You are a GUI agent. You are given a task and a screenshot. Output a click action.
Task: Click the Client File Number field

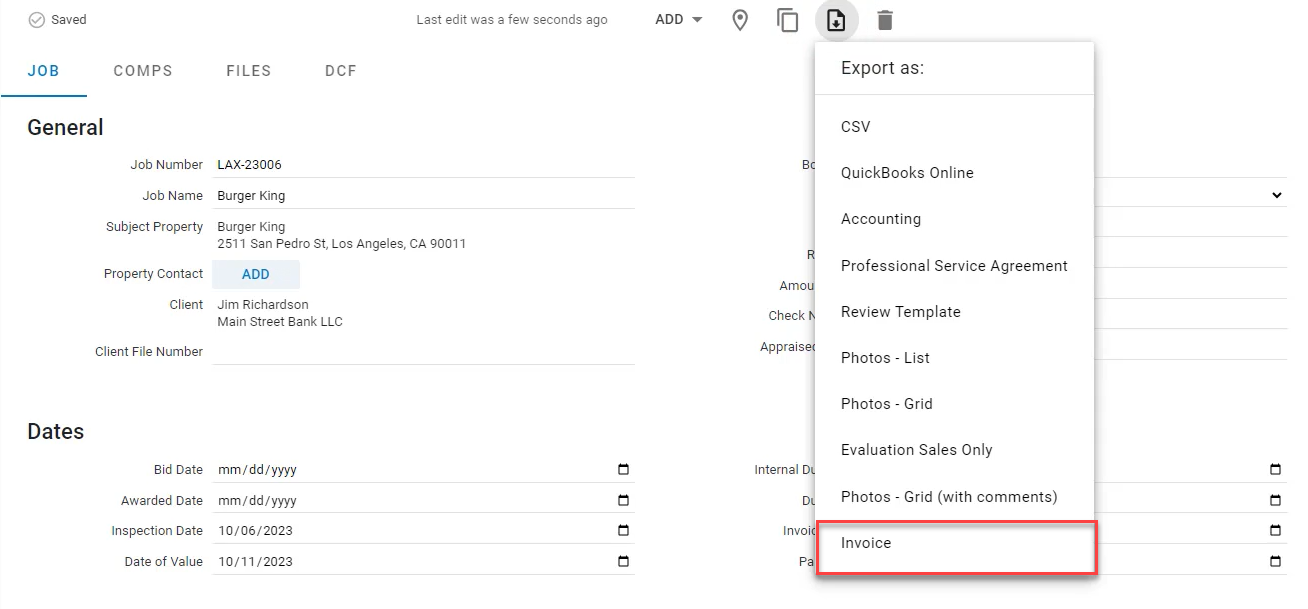pyautogui.click(x=424, y=352)
